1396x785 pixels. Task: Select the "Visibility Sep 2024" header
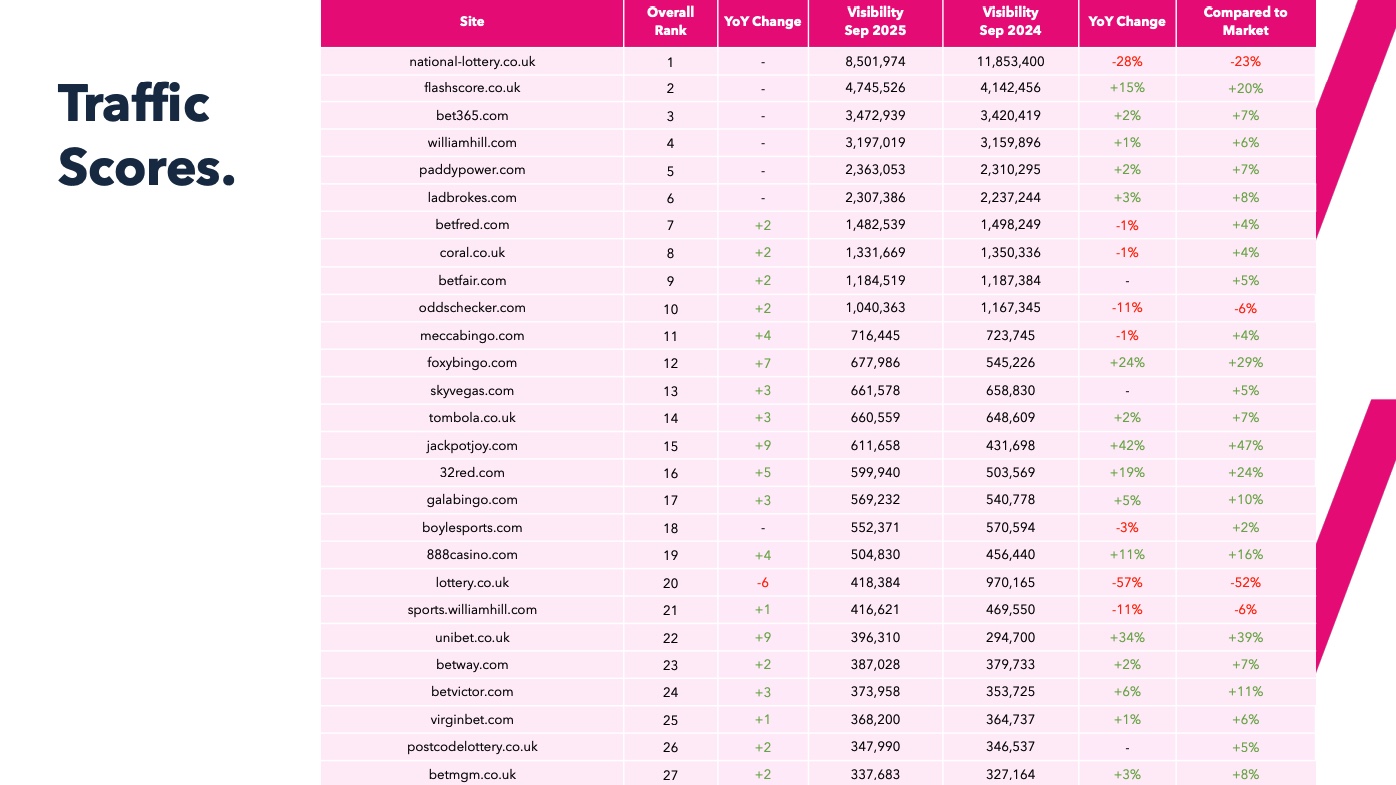(1010, 21)
